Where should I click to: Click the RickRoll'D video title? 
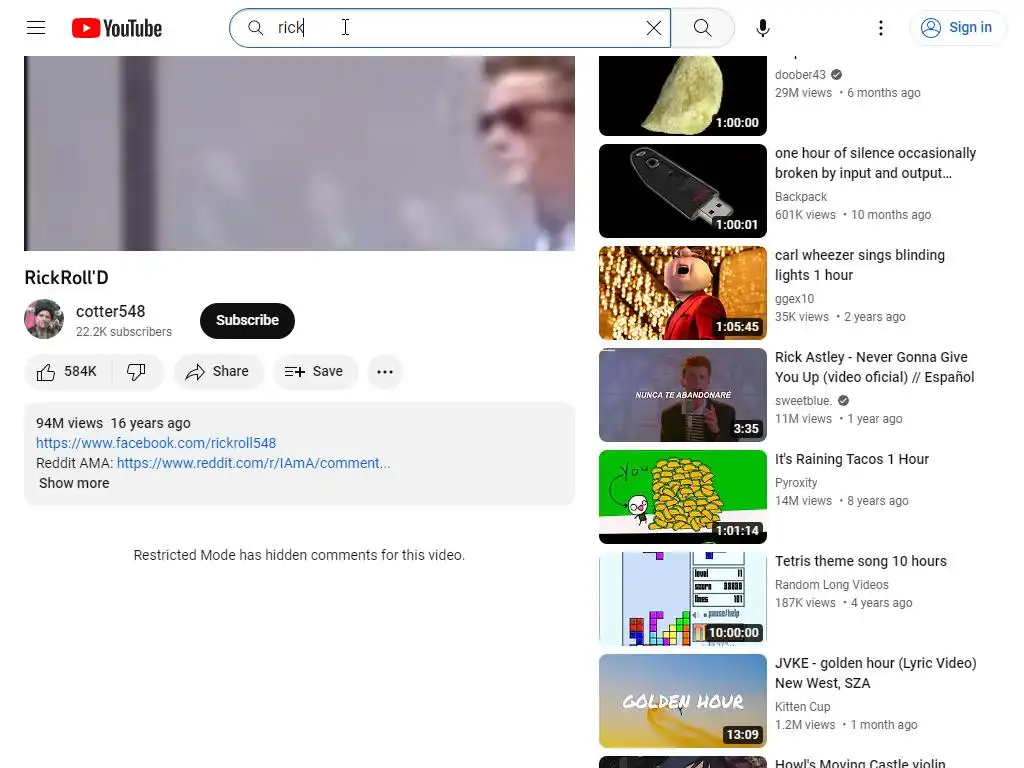pyautogui.click(x=67, y=278)
